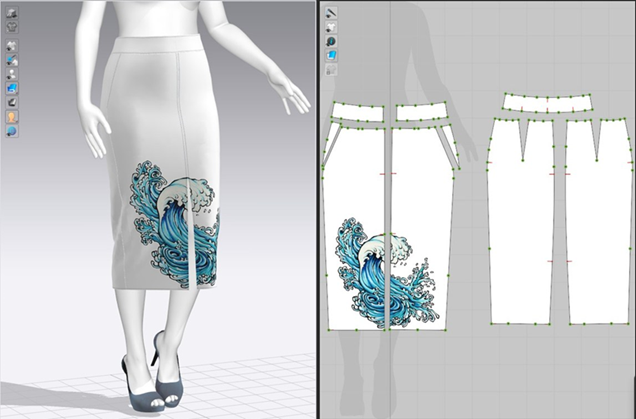
Task: Click the blue circle icon in 2D toolbar
Action: tap(331, 42)
